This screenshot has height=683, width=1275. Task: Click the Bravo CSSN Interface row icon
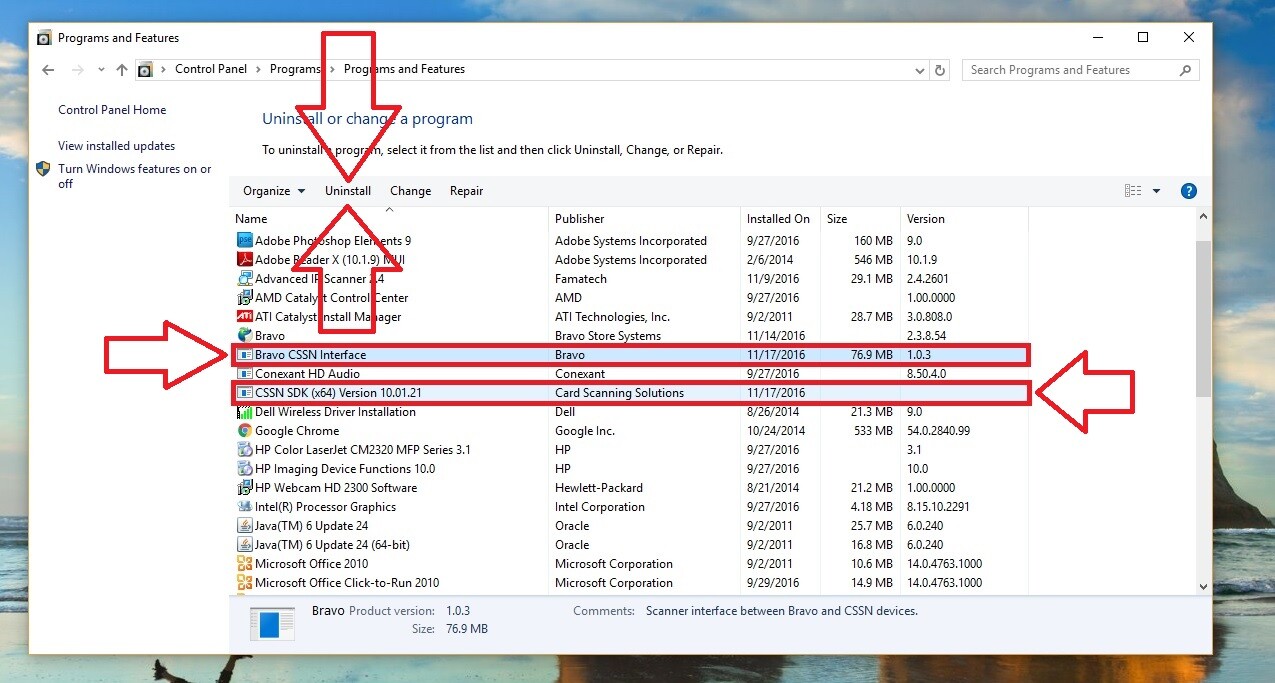pyautogui.click(x=245, y=355)
